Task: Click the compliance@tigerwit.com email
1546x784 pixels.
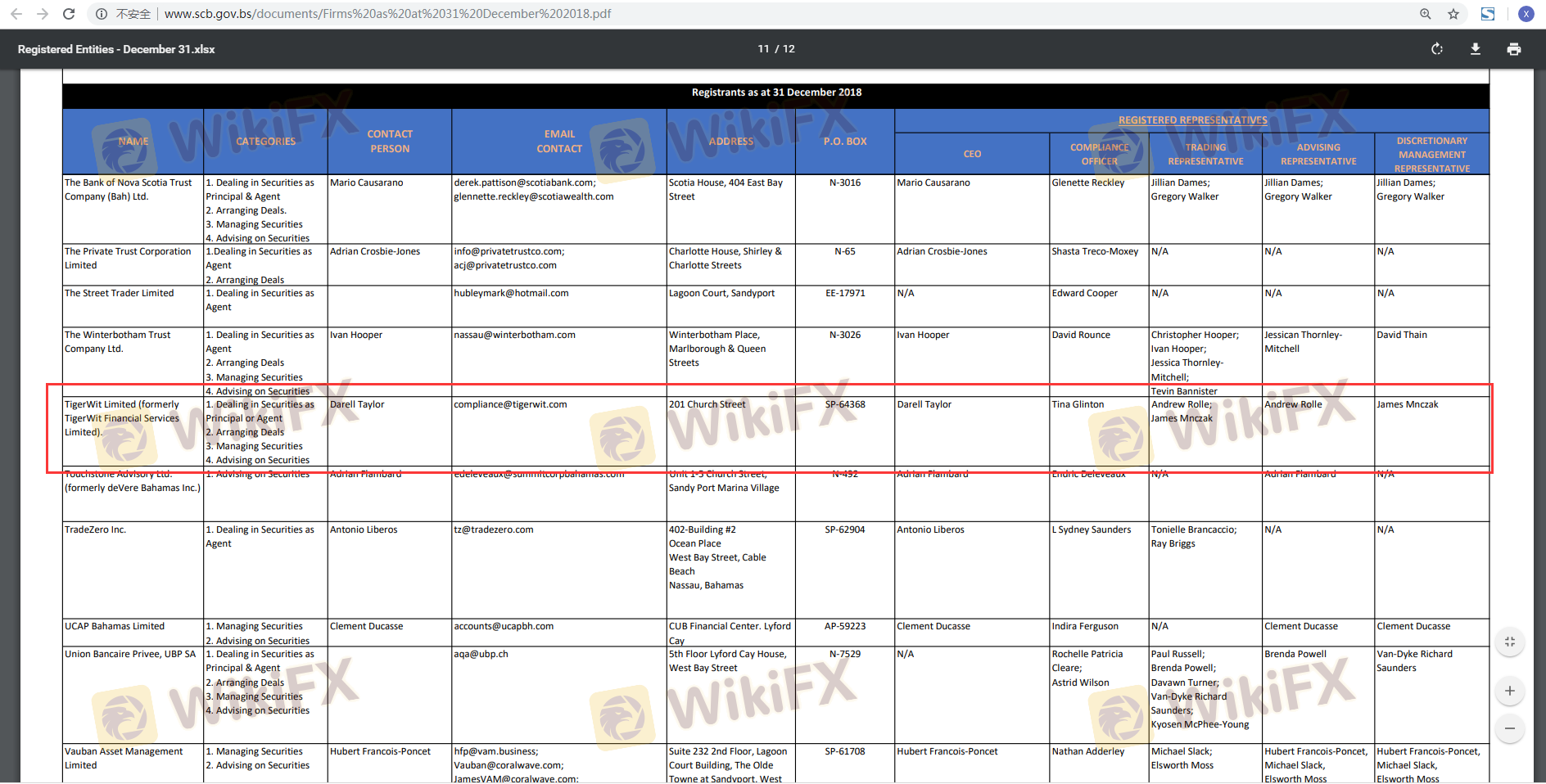Action: tap(510, 404)
